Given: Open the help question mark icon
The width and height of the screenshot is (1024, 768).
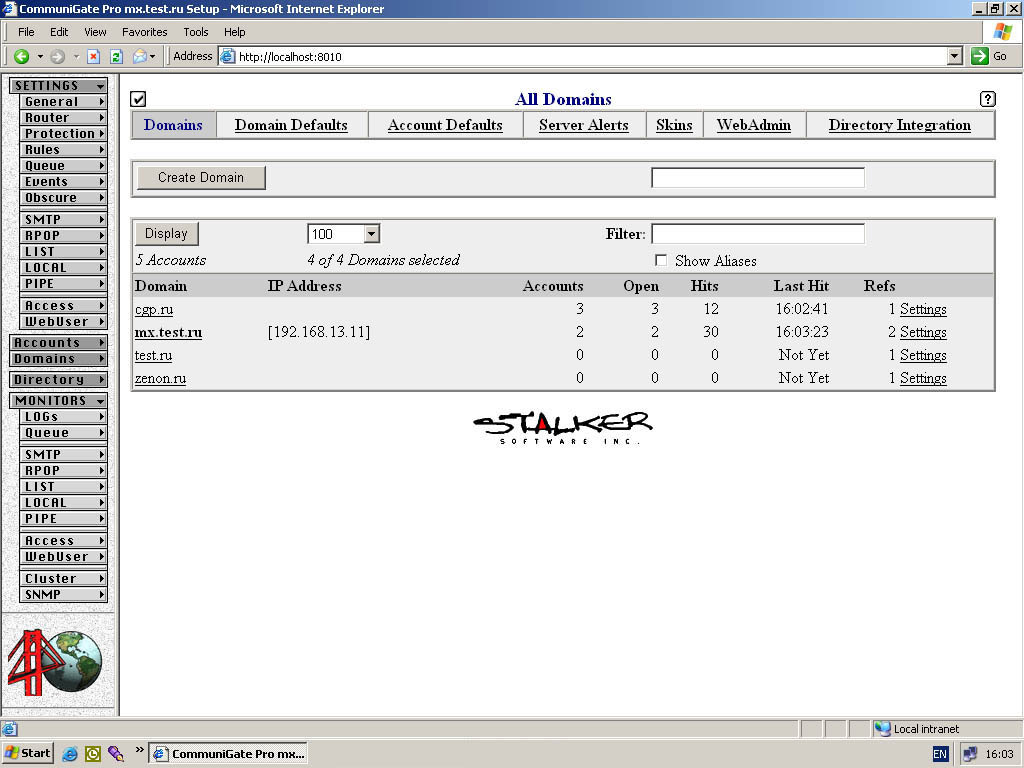Looking at the screenshot, I should point(987,99).
